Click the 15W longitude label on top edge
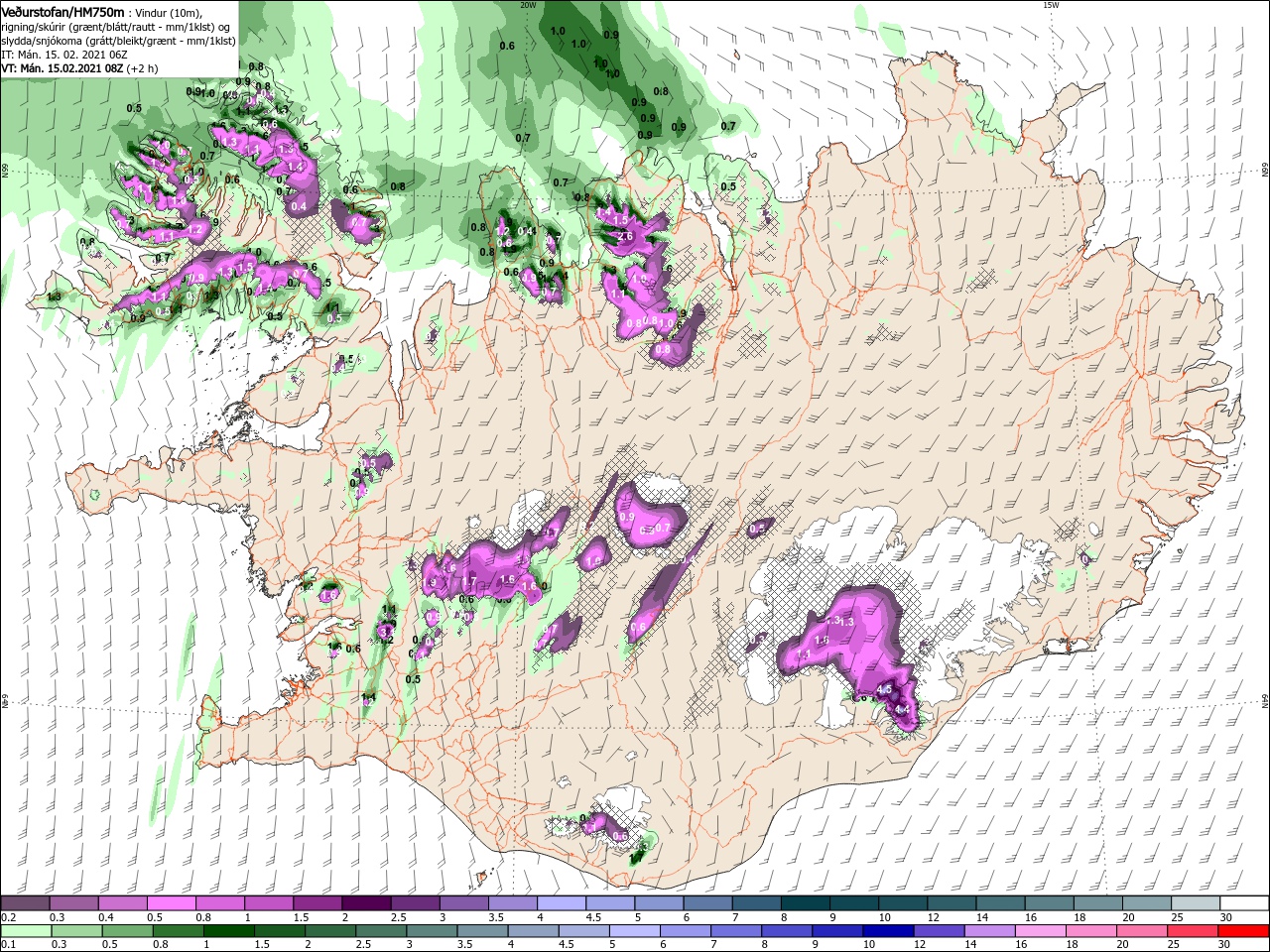The height and width of the screenshot is (952, 1270). [x=1051, y=5]
